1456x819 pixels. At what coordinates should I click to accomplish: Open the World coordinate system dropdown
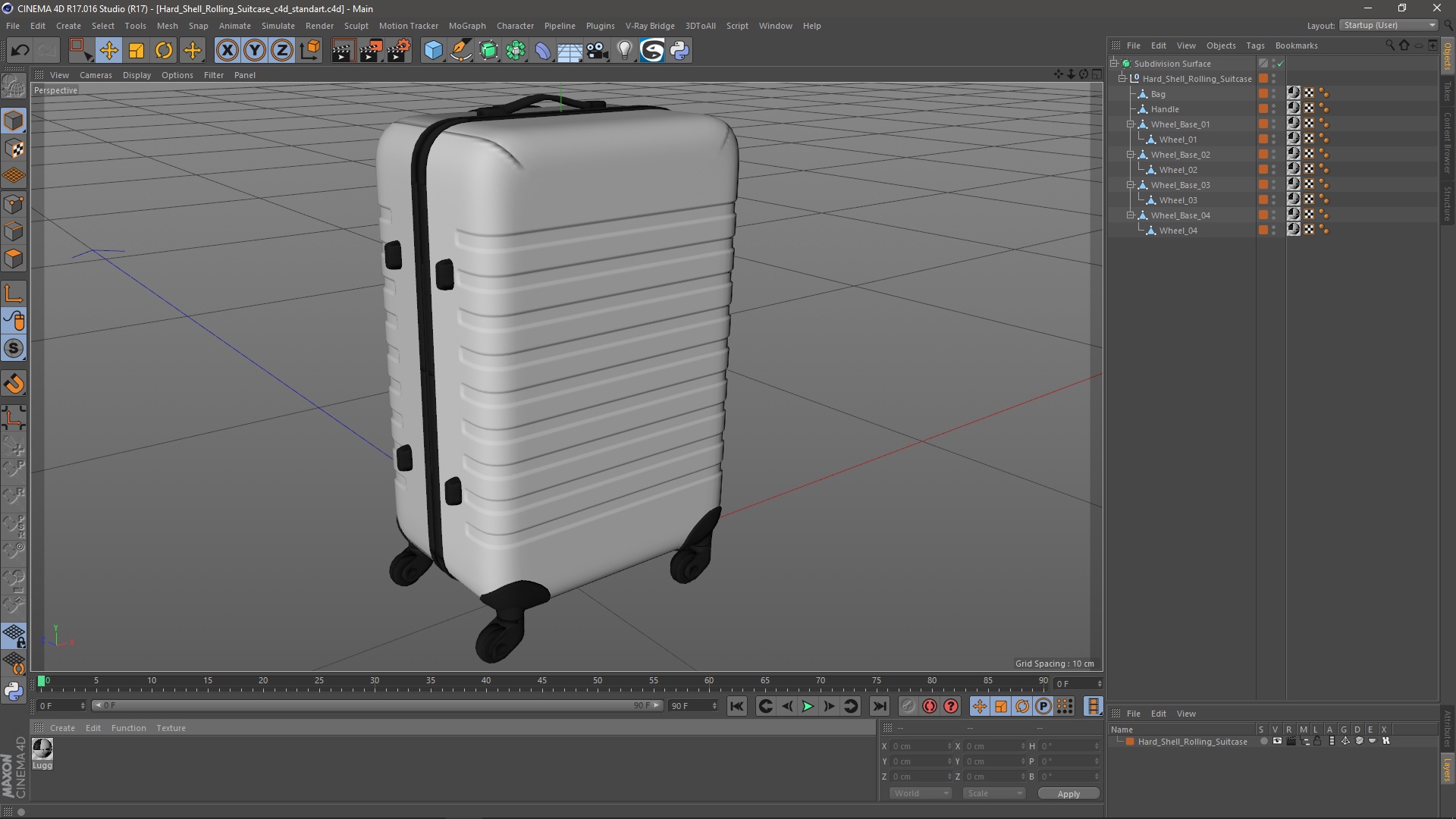[921, 793]
